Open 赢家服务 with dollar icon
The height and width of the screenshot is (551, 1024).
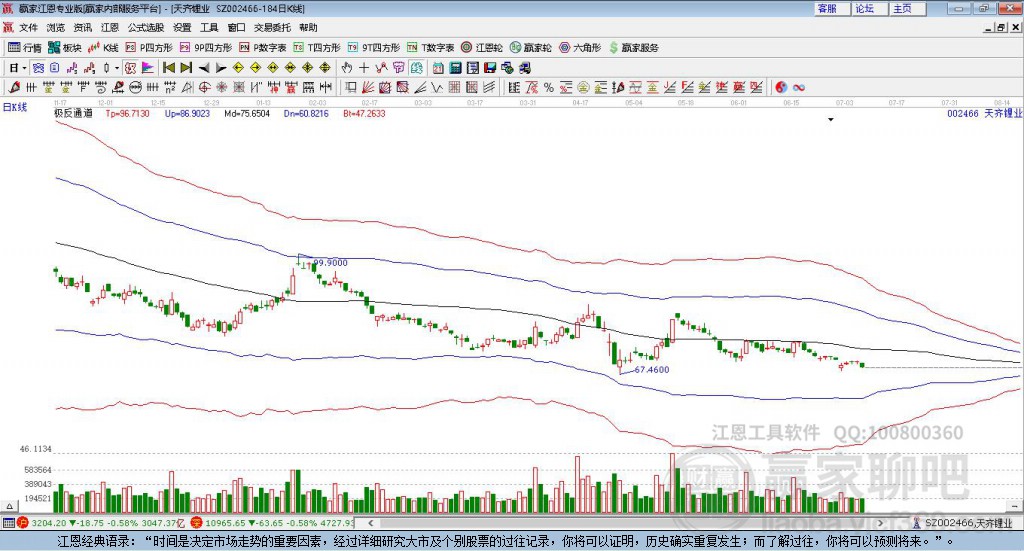(633, 48)
